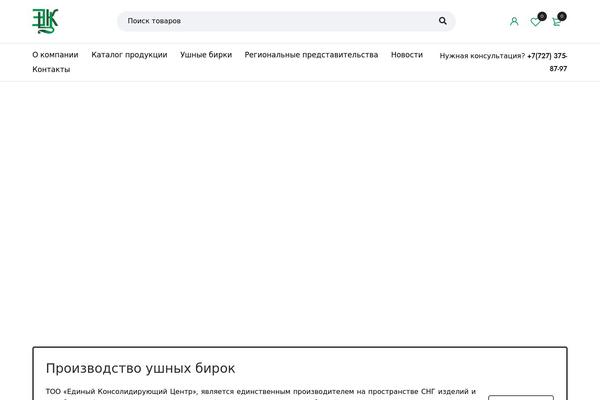
Task: Open the 'О компании' menu item
Action: coord(55,55)
